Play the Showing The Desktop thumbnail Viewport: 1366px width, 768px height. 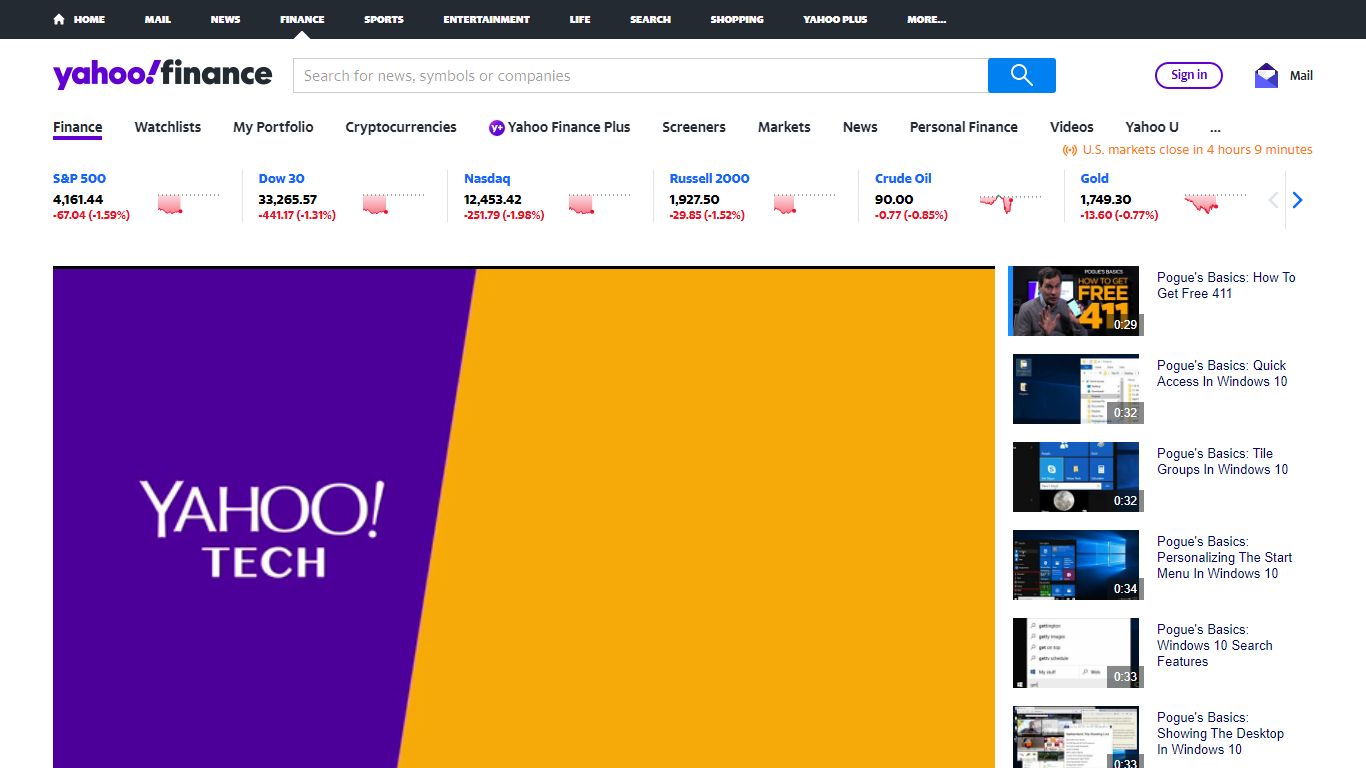(1076, 737)
